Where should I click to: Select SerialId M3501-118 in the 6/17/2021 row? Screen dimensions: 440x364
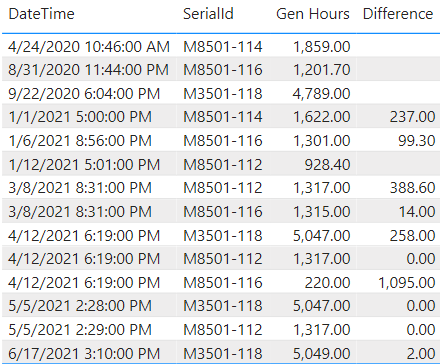(223, 354)
